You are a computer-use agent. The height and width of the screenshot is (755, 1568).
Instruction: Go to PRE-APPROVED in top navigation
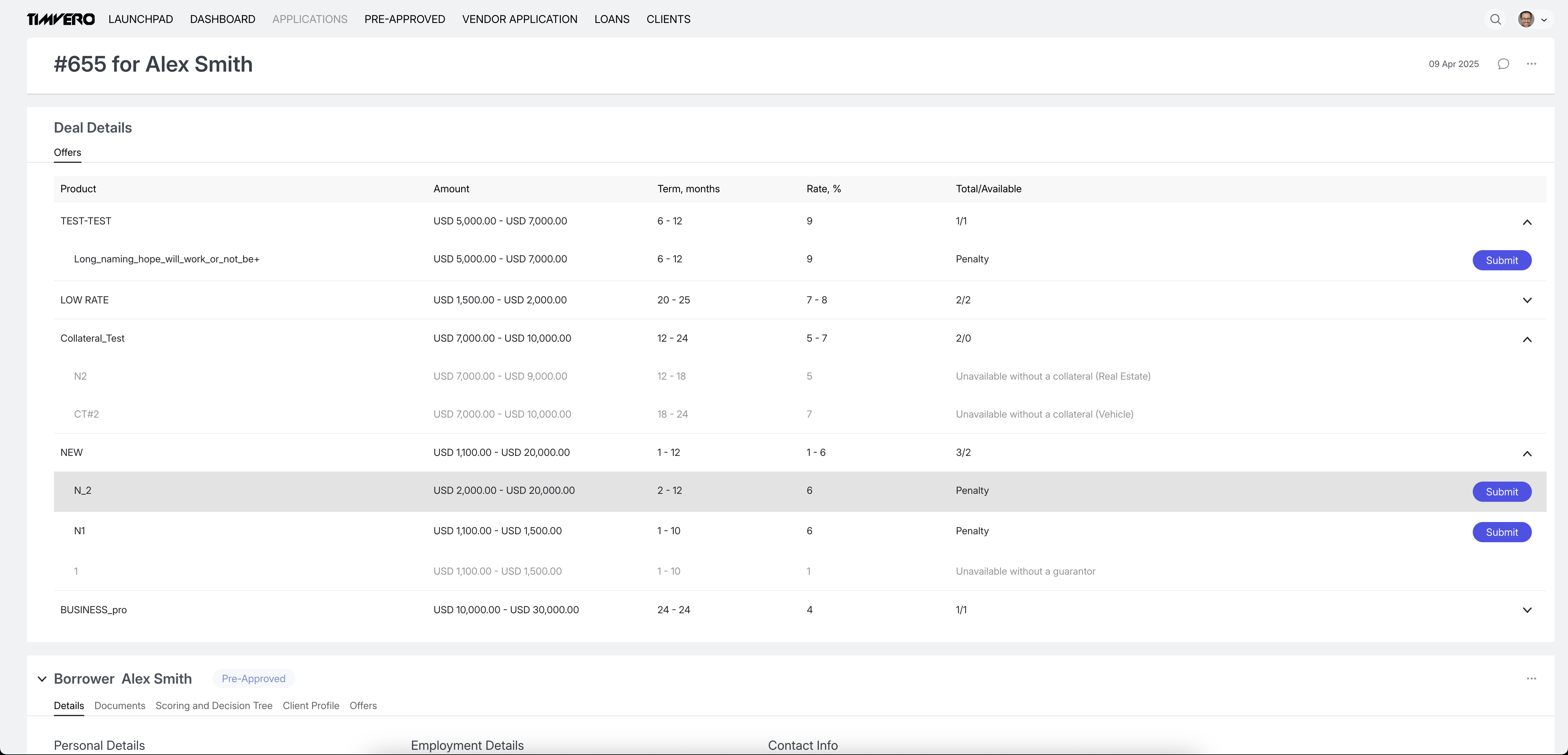[x=404, y=20]
